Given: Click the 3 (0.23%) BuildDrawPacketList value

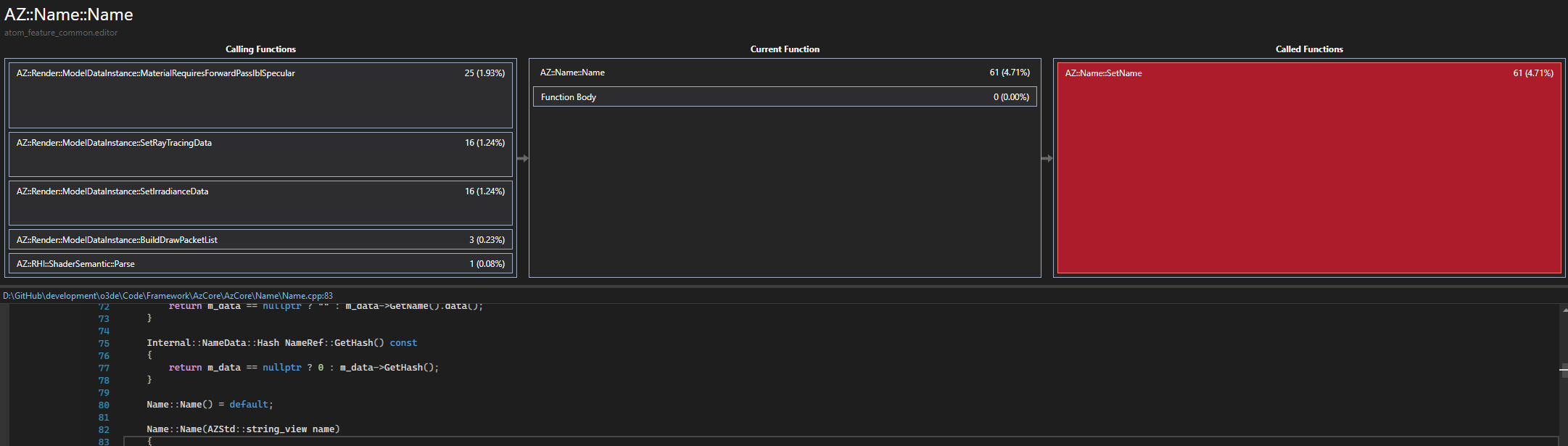Looking at the screenshot, I should pos(487,240).
